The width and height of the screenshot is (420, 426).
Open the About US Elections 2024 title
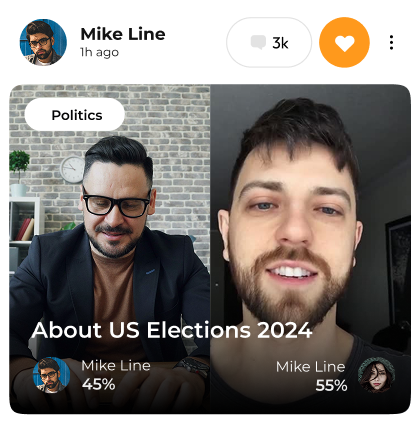point(172,330)
